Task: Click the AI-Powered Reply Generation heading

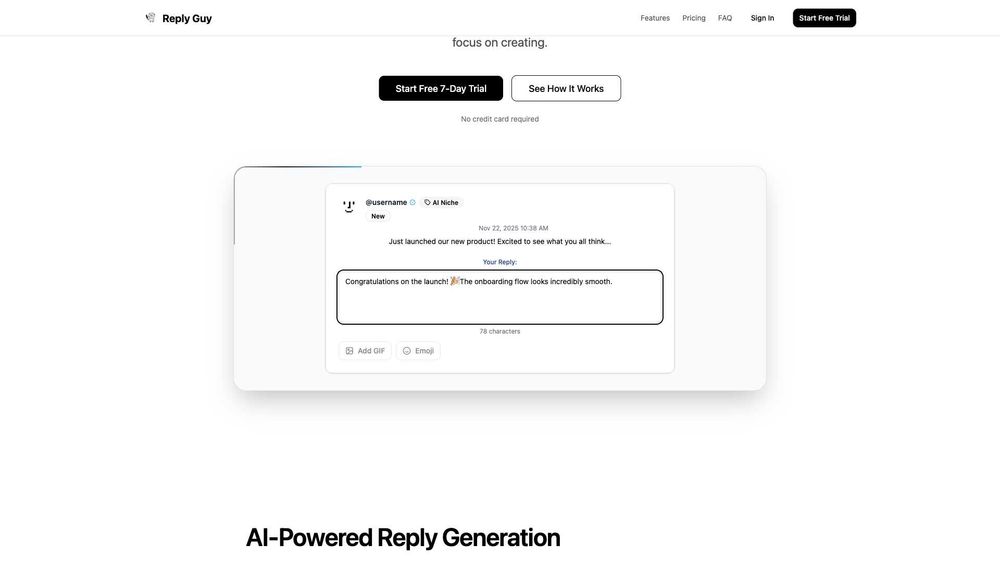Action: (403, 537)
